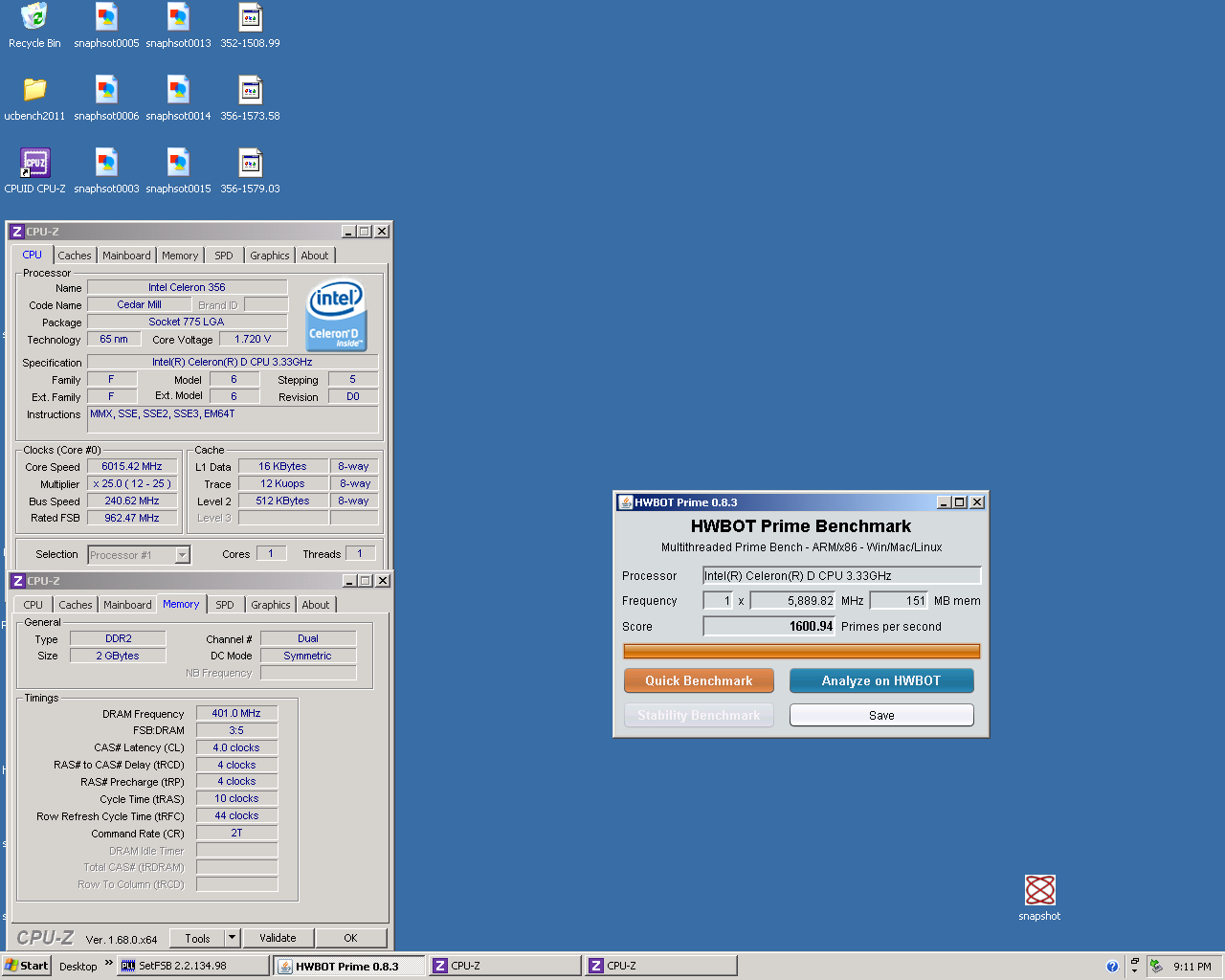This screenshot has height=980, width=1225.
Task: Click the clock showing 9:11 PM
Action: (1192, 967)
